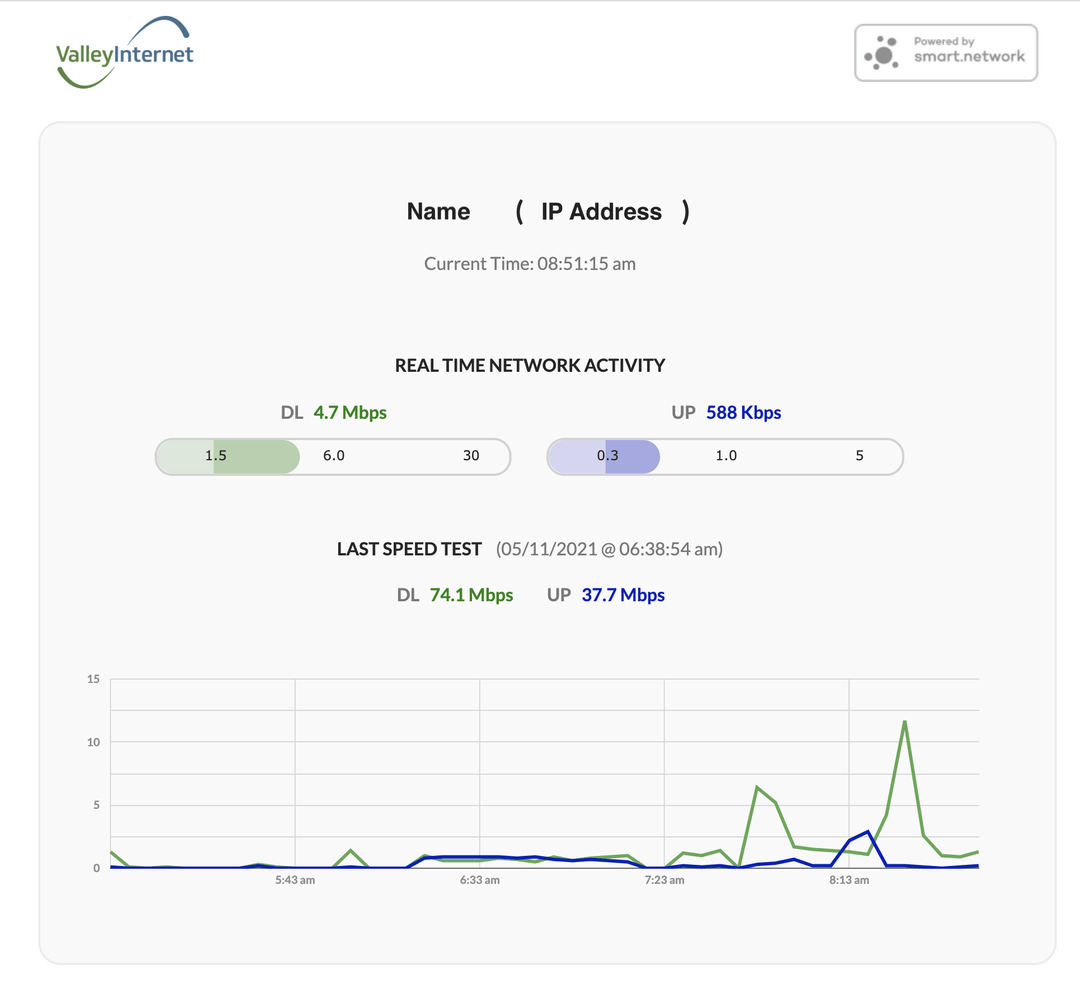The image size is (1080, 988).
Task: Expand the Name field header
Action: [x=438, y=211]
